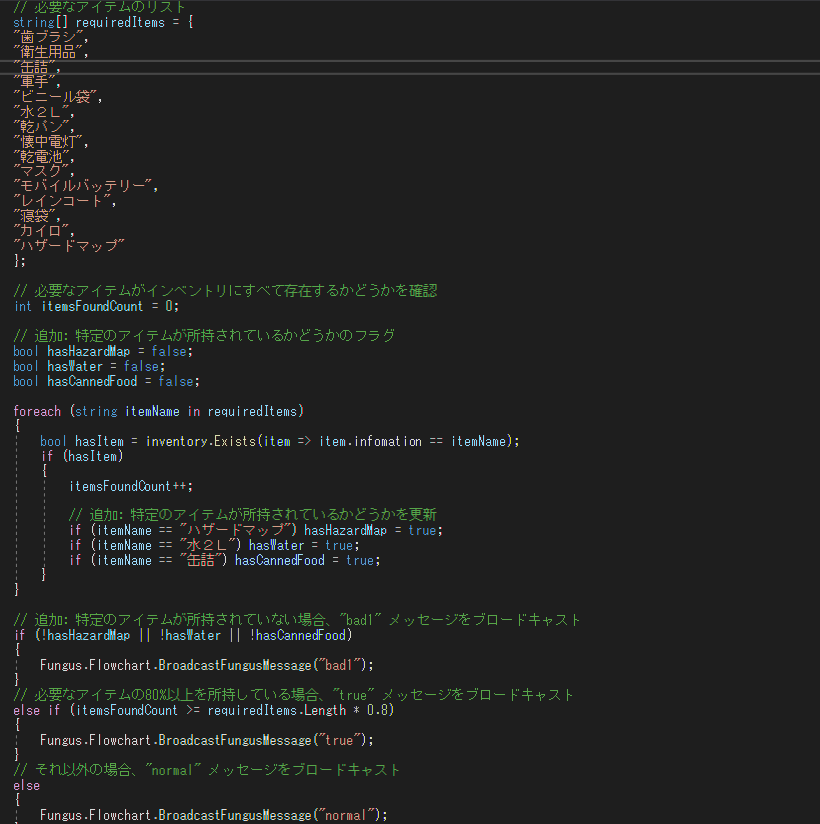820x824 pixels.
Task: Click the int itemsFoundCount = 0 line
Action: point(96,306)
